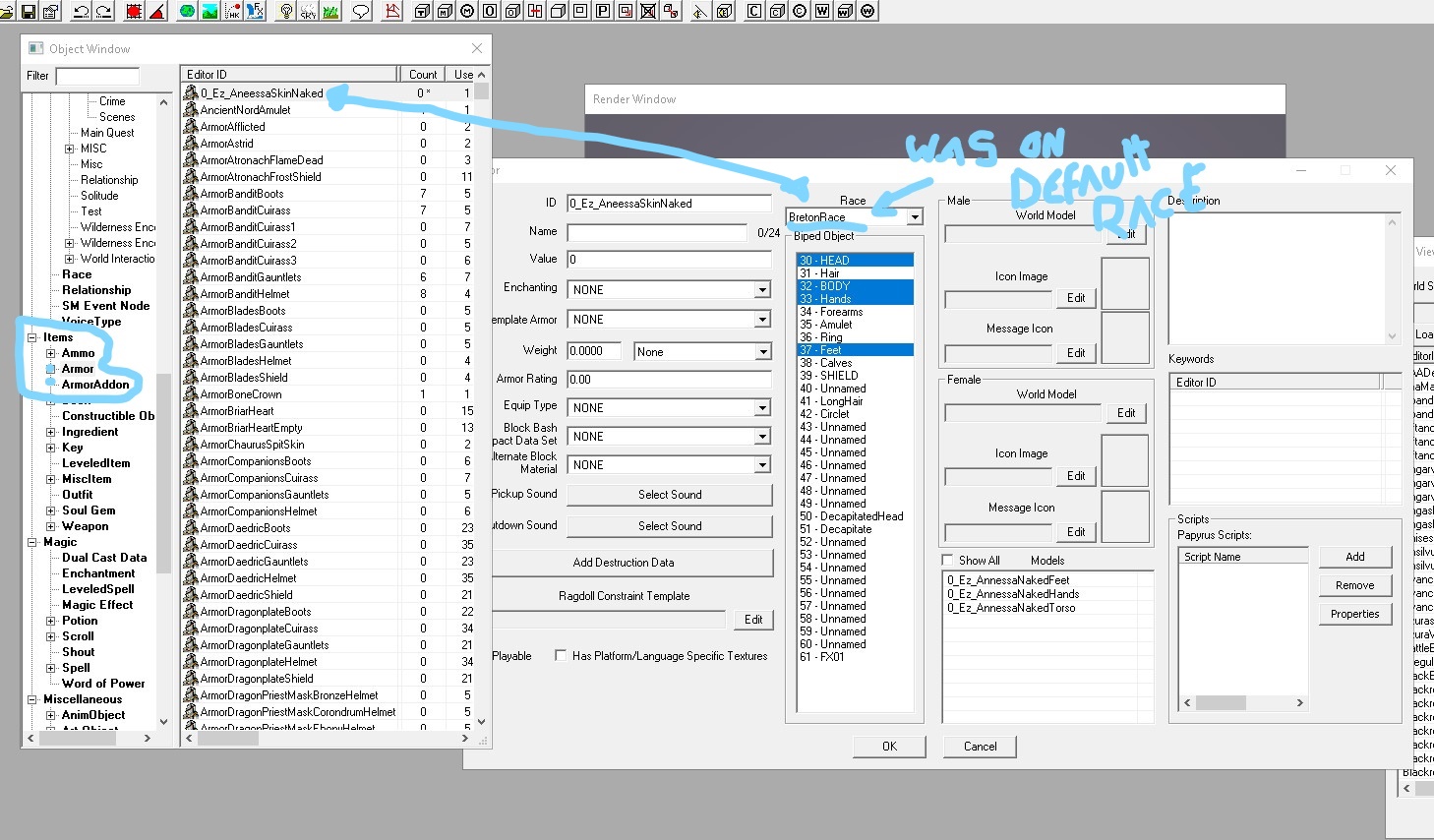Image resolution: width=1434 pixels, height=840 pixels.
Task: Click the Save plugin floppy icon
Action: (28, 11)
